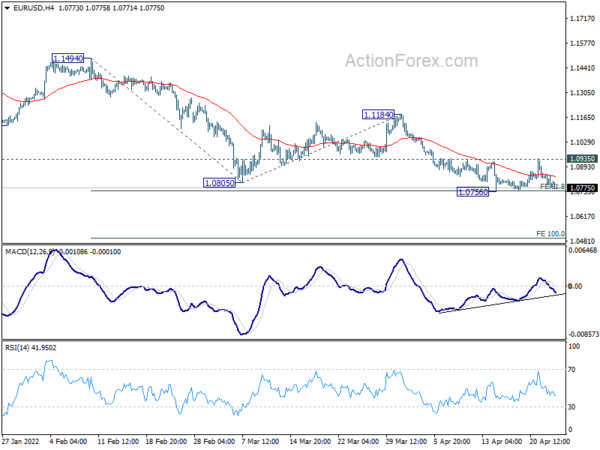Screen dimensions: 600x450
Task: Select the 1.14410 price axis value
Action: click(x=582, y=68)
